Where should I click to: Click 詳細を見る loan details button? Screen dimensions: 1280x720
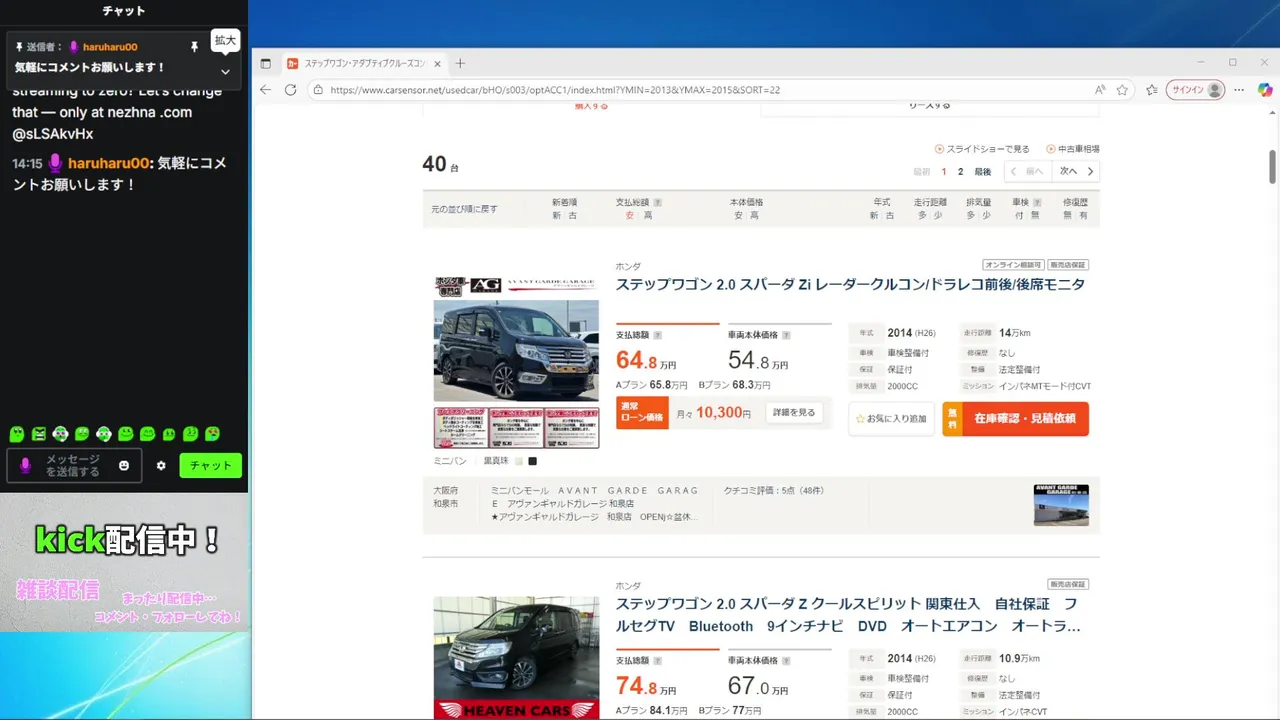tap(794, 412)
